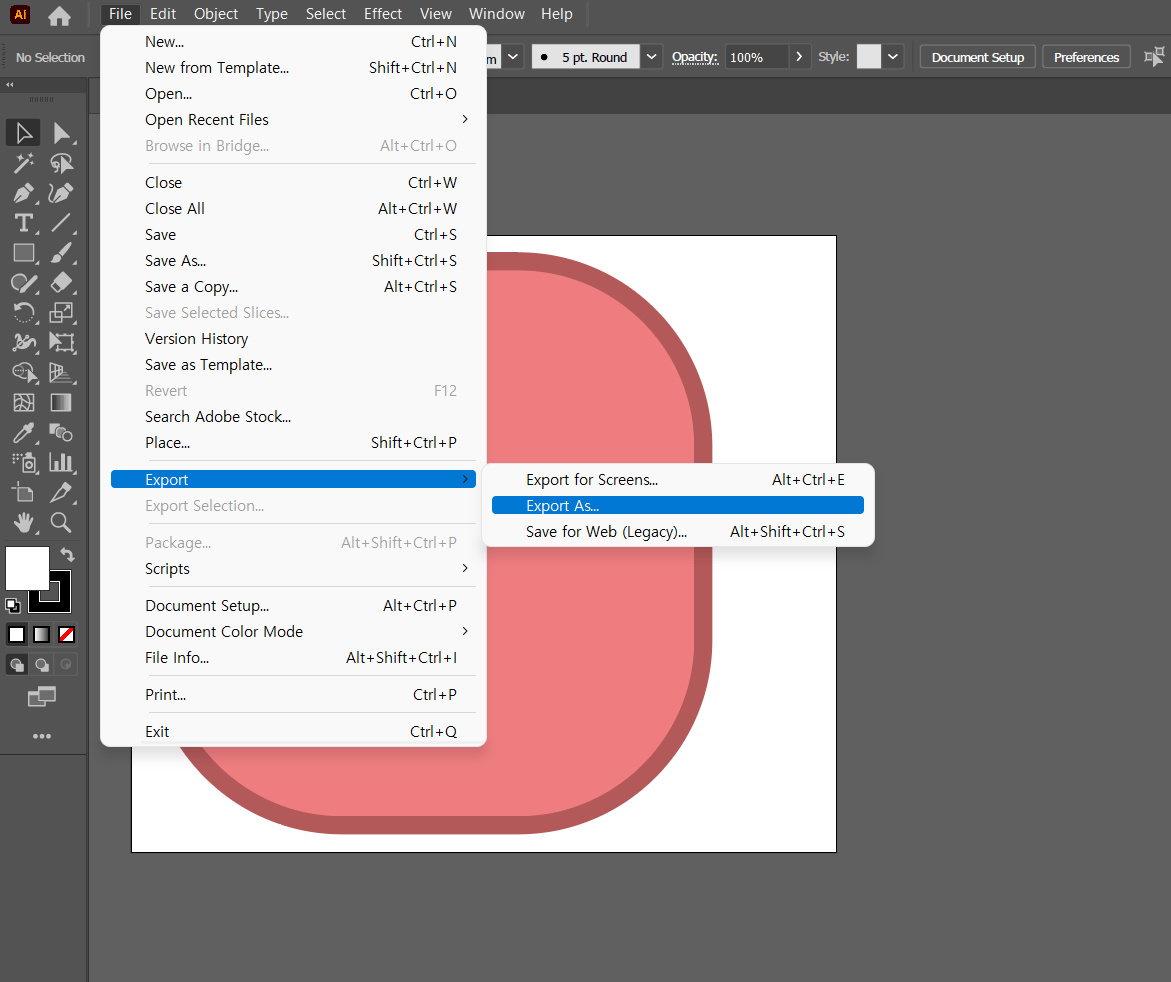
Task: Click the Opacity 100% field
Action: click(756, 57)
